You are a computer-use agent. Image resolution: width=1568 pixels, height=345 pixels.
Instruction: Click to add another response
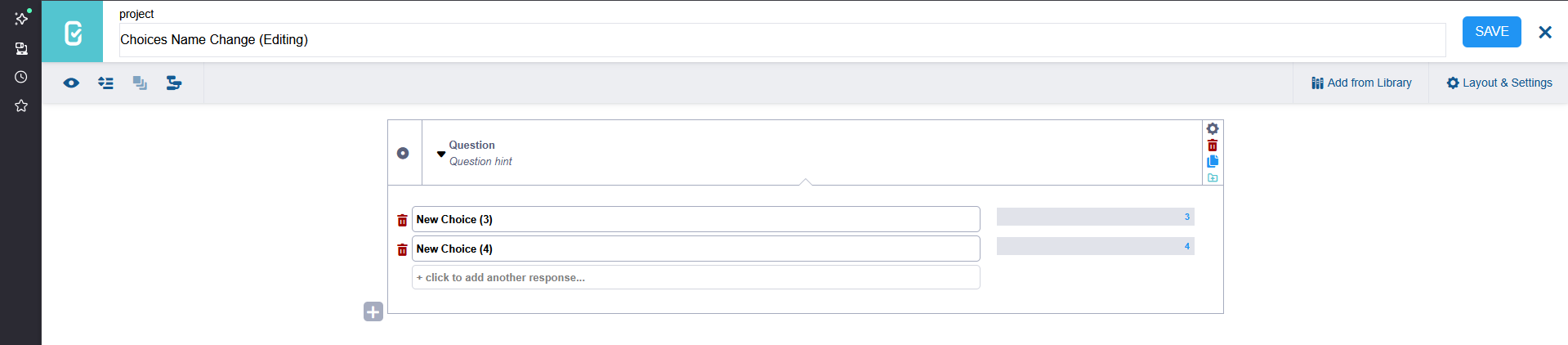695,277
